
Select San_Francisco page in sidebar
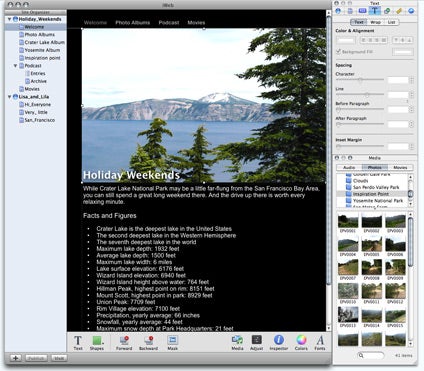point(40,120)
